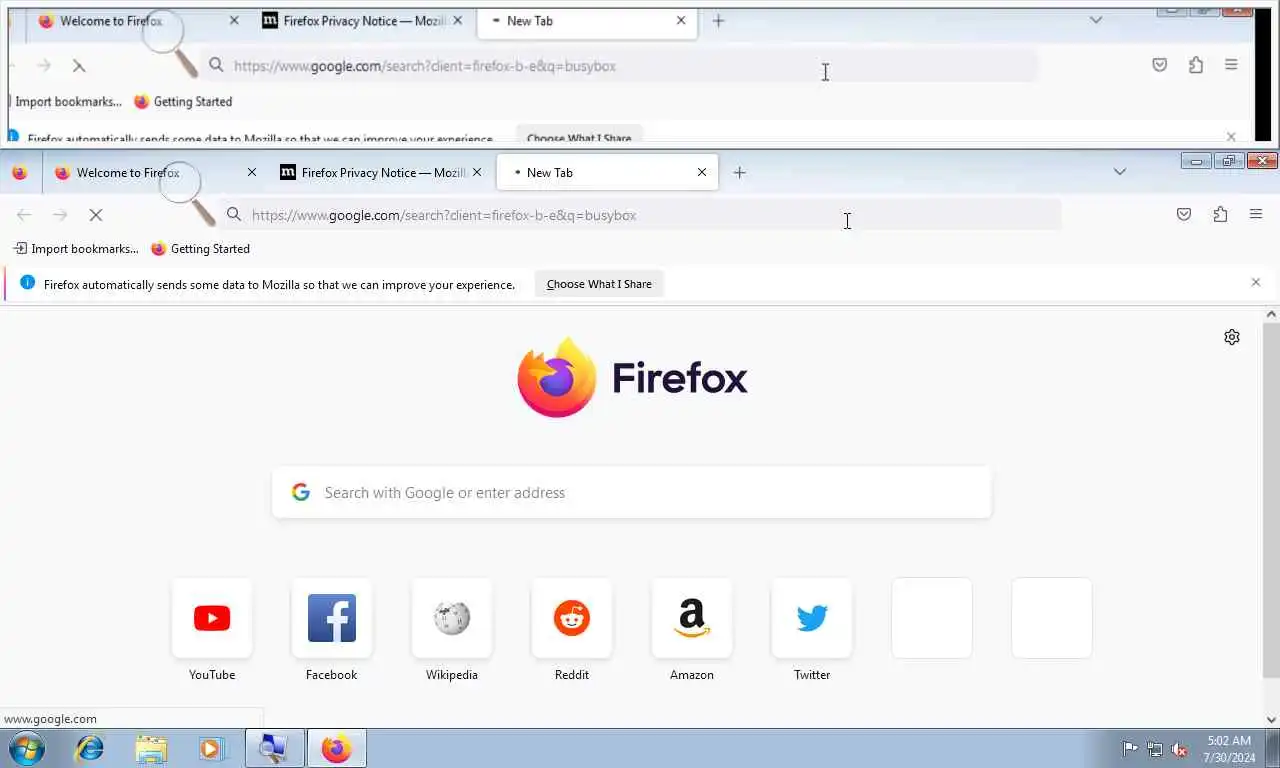This screenshot has width=1280, height=768.
Task: Close the Firefox Privacy Notice tab
Action: point(477,173)
